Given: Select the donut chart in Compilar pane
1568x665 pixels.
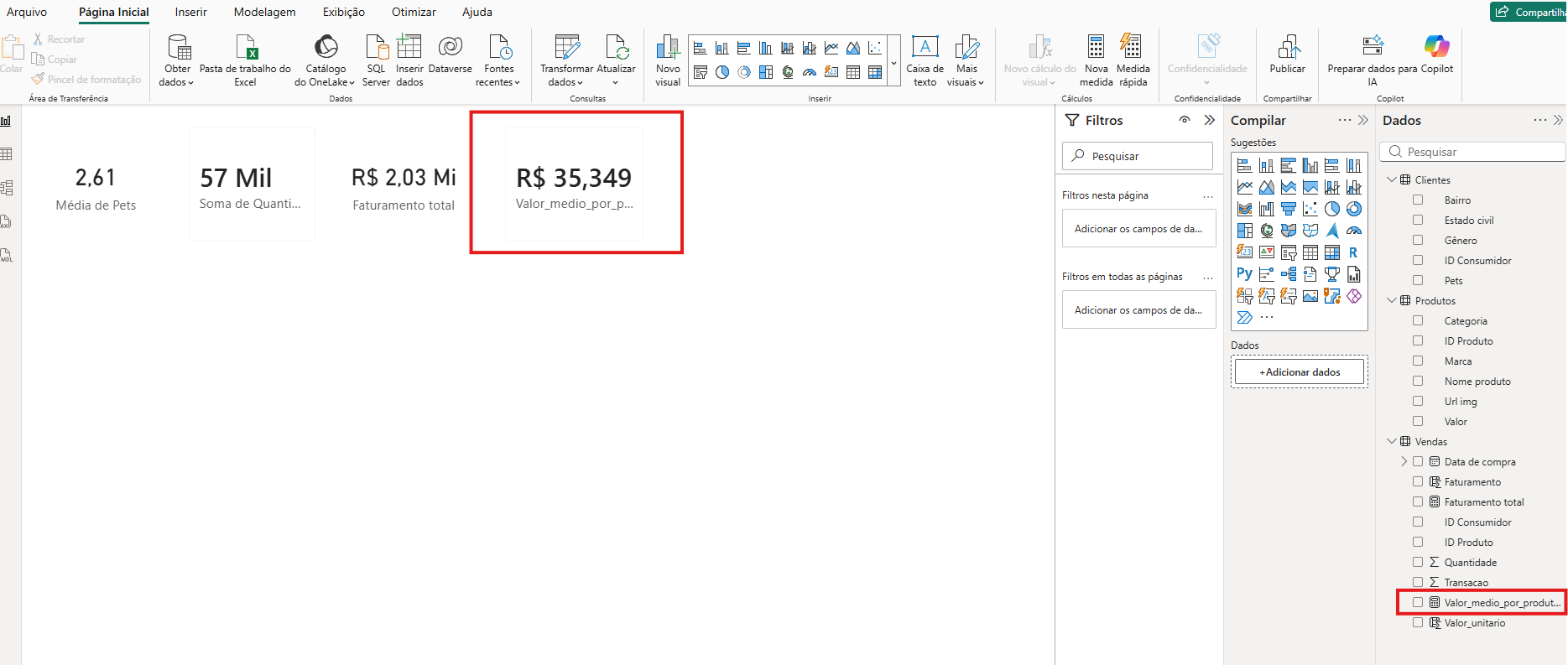Looking at the screenshot, I should pyautogui.click(x=1354, y=209).
